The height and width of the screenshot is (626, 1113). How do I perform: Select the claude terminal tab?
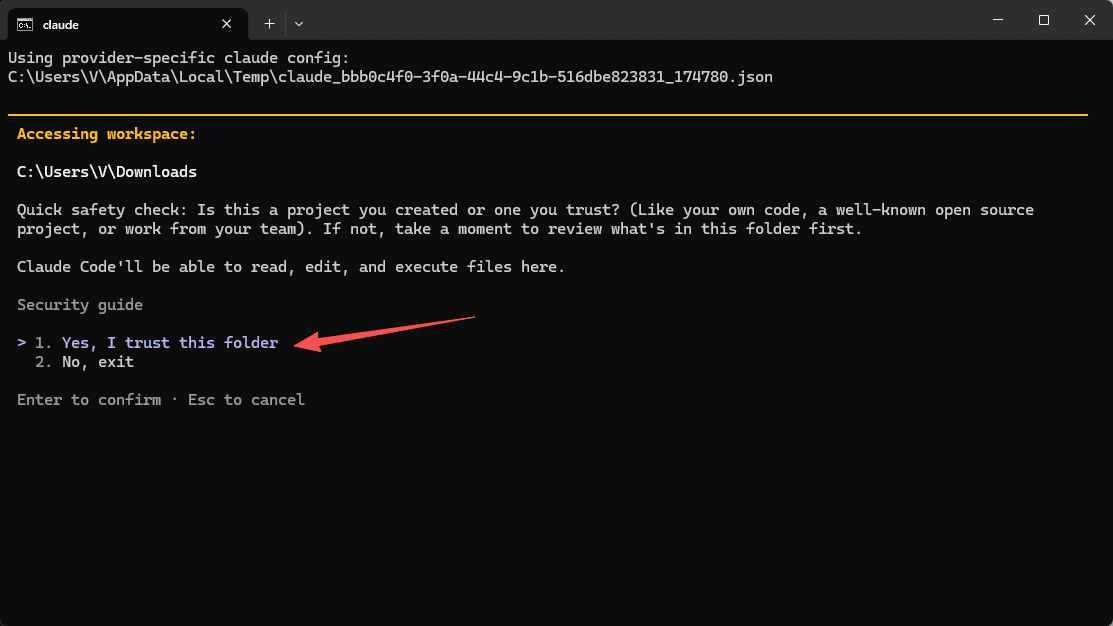click(x=128, y=24)
